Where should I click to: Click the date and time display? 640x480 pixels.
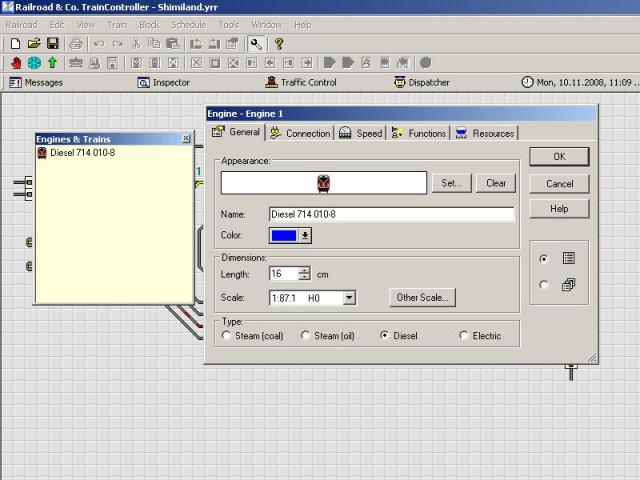tap(588, 82)
